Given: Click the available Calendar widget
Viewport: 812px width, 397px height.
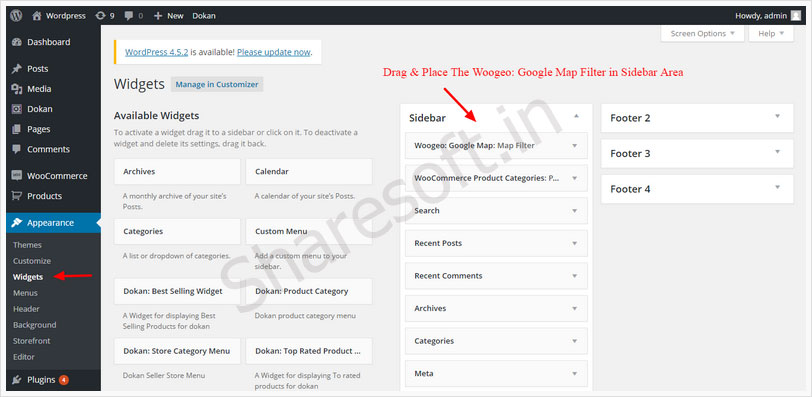Looking at the screenshot, I should [309, 171].
